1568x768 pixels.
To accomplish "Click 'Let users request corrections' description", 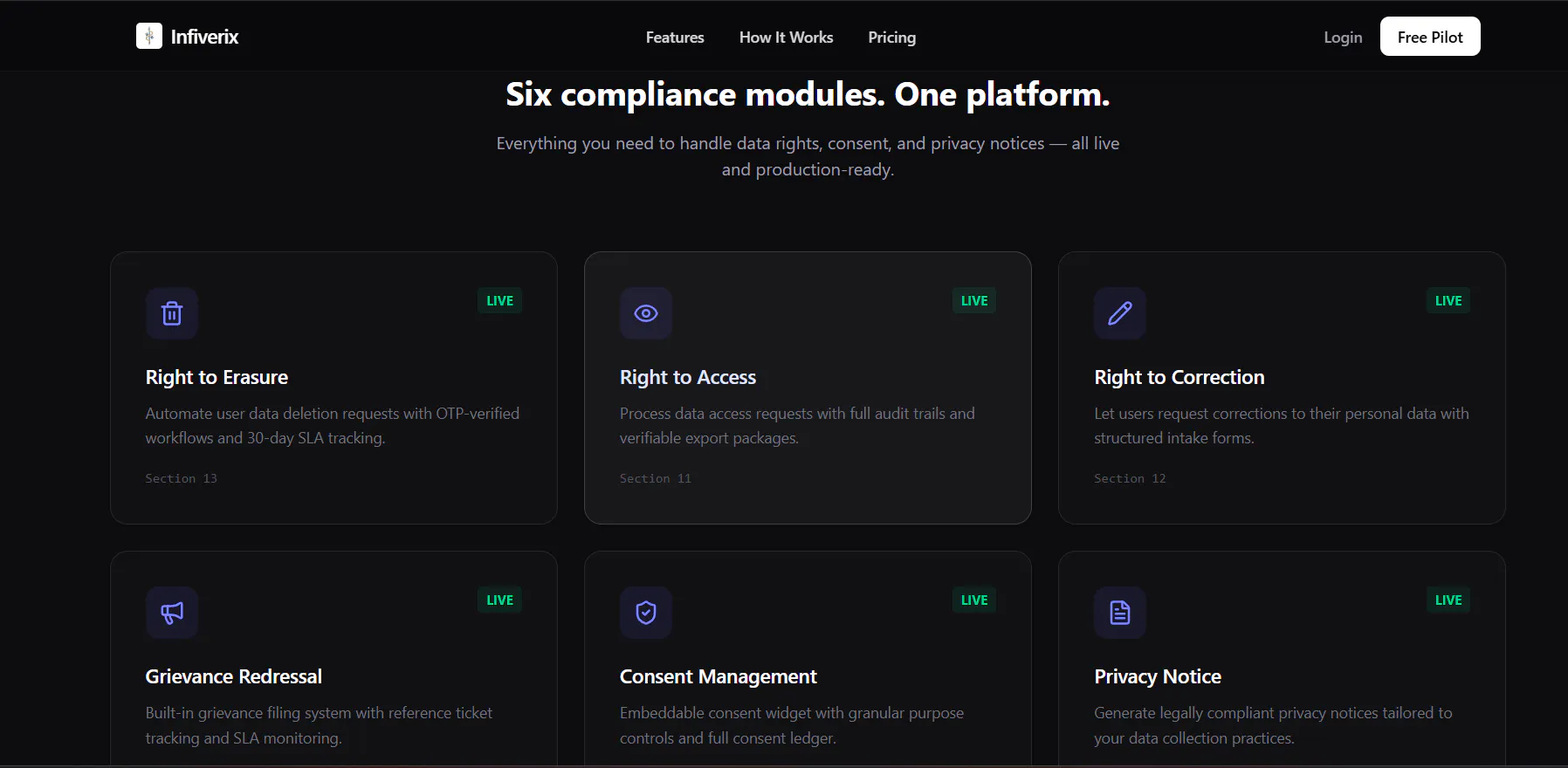I will tap(1282, 425).
